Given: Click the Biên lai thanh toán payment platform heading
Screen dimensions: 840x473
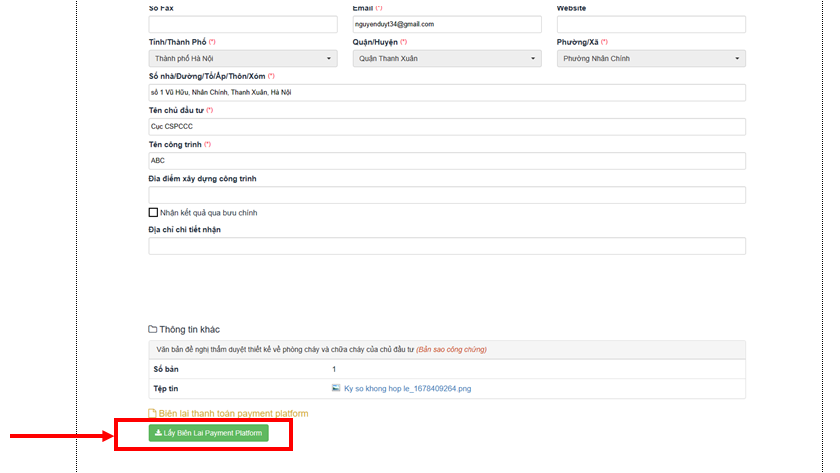Looking at the screenshot, I should 233,413.
